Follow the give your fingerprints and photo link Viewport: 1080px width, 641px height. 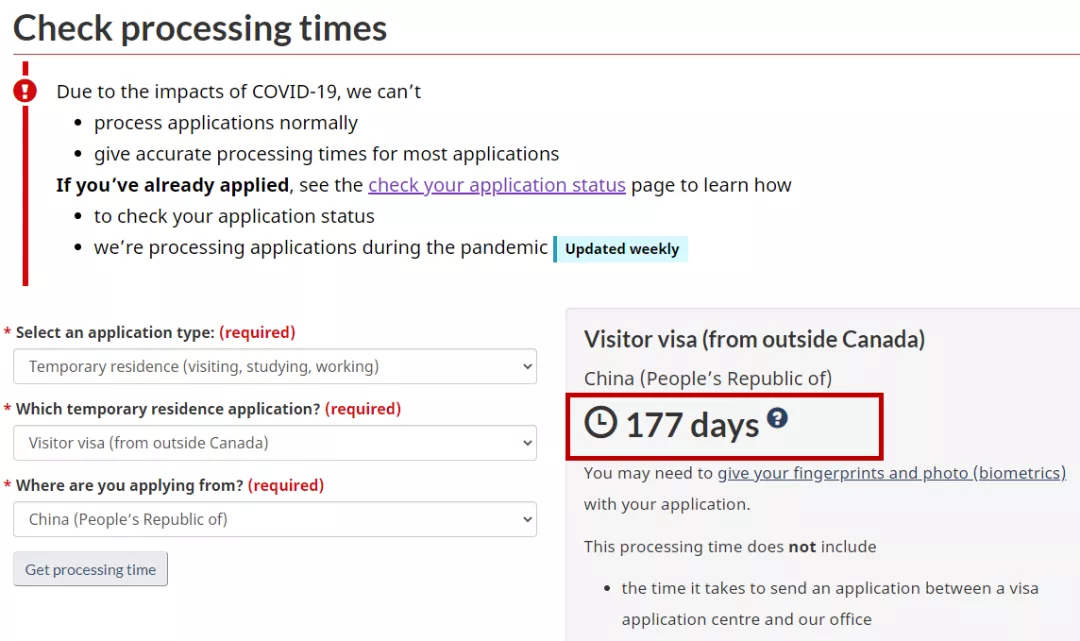[891, 473]
